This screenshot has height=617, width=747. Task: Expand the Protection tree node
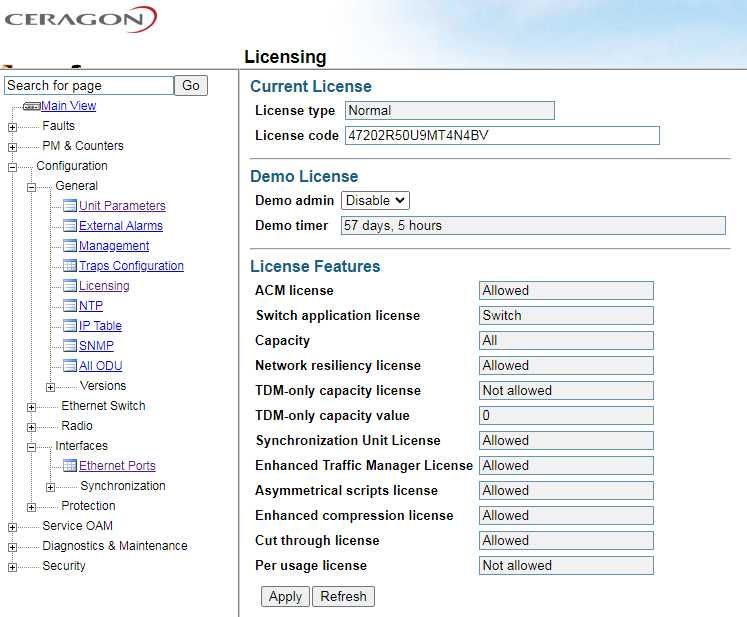coord(31,507)
